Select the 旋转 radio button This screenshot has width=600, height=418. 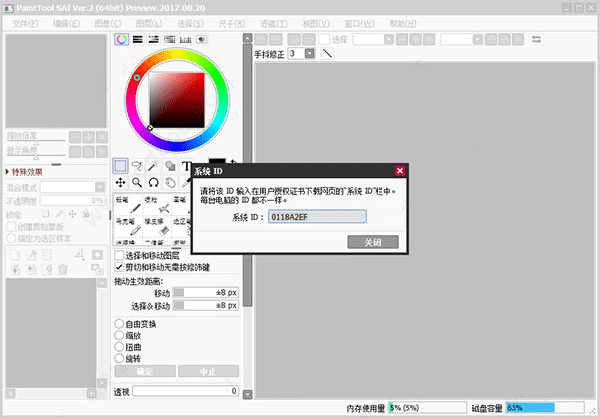coord(119,358)
